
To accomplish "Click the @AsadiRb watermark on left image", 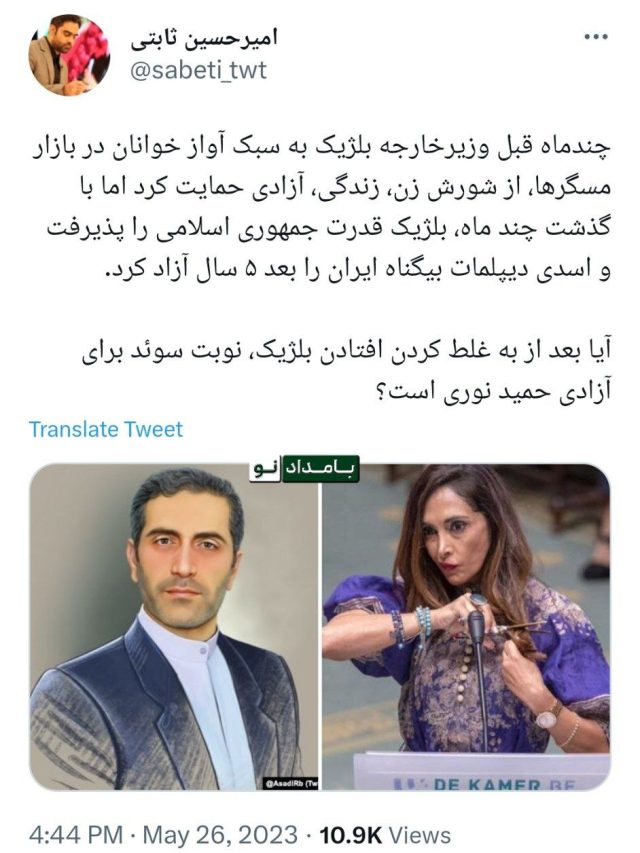I will 291,783.
